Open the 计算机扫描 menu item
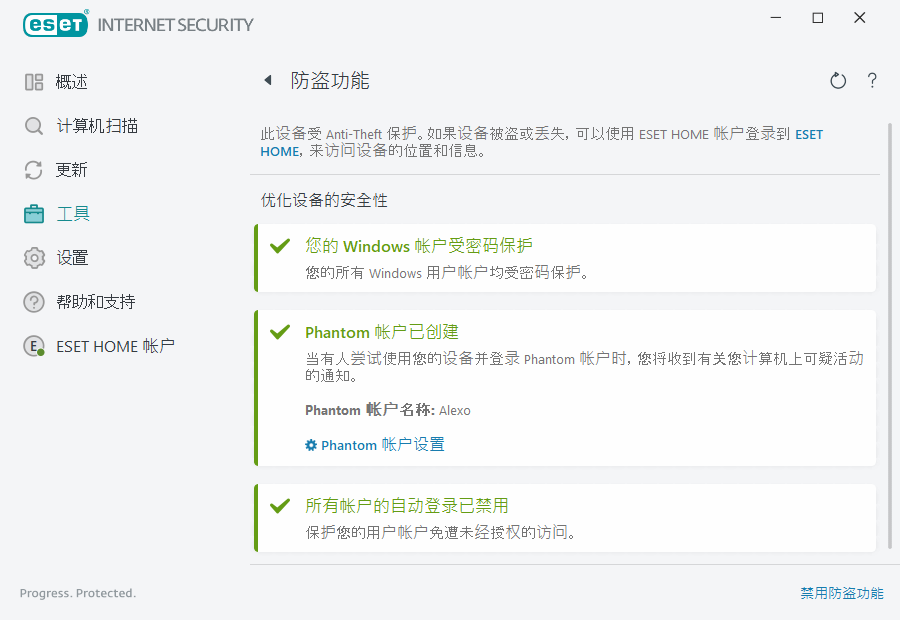 point(97,126)
